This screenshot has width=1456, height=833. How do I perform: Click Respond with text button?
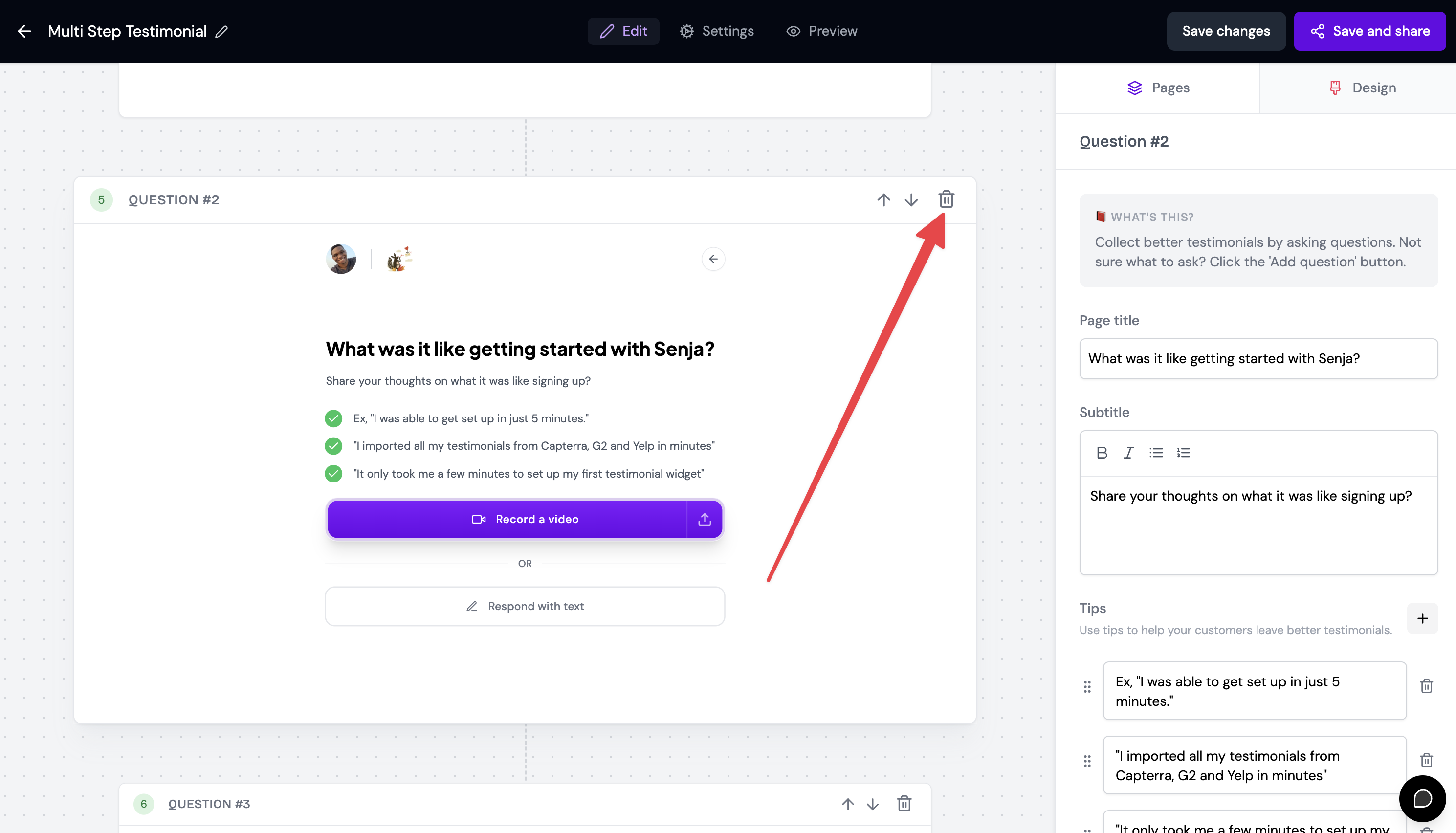coord(525,606)
